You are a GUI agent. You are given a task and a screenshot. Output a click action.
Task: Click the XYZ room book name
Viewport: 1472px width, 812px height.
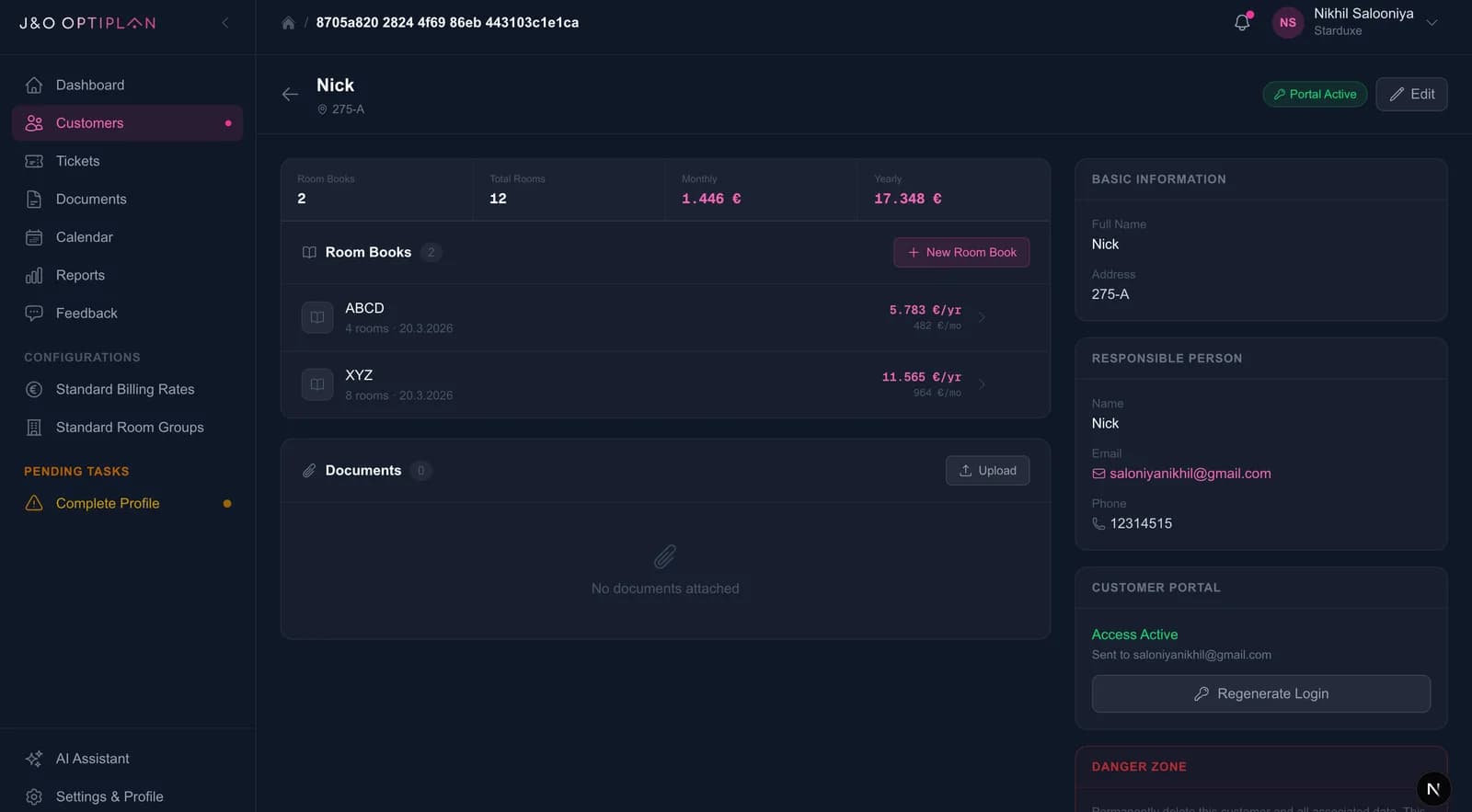pos(359,375)
